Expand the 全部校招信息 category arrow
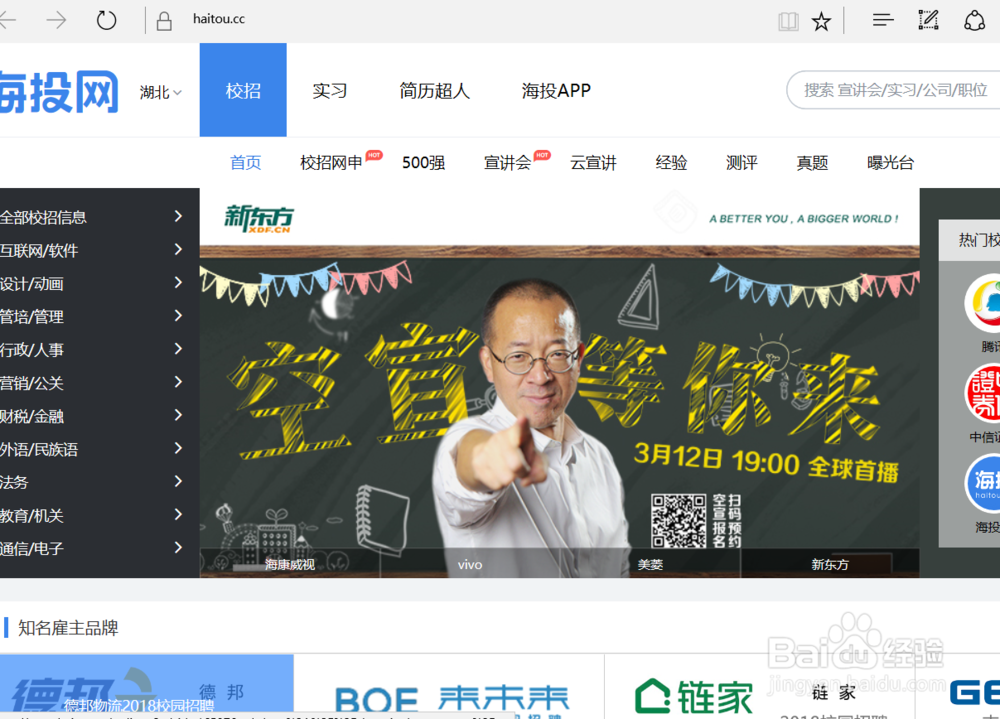This screenshot has height=719, width=1000. pyautogui.click(x=179, y=216)
